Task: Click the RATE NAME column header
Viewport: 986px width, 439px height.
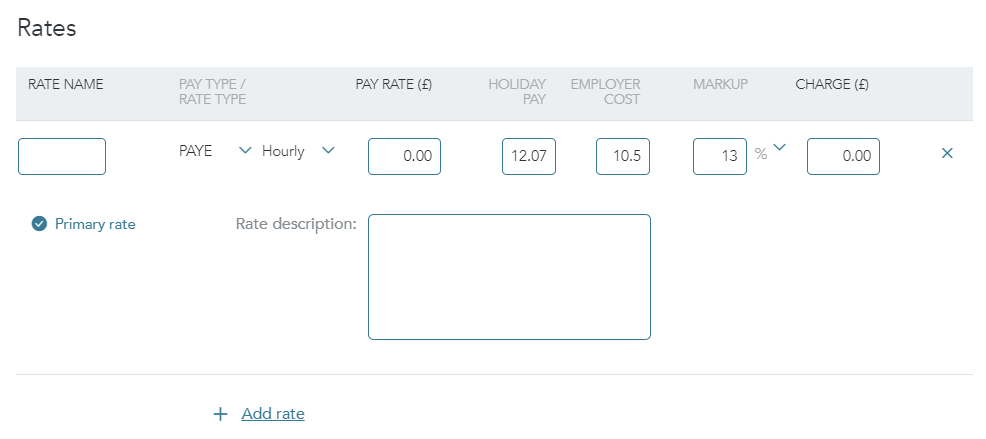Action: tap(65, 85)
